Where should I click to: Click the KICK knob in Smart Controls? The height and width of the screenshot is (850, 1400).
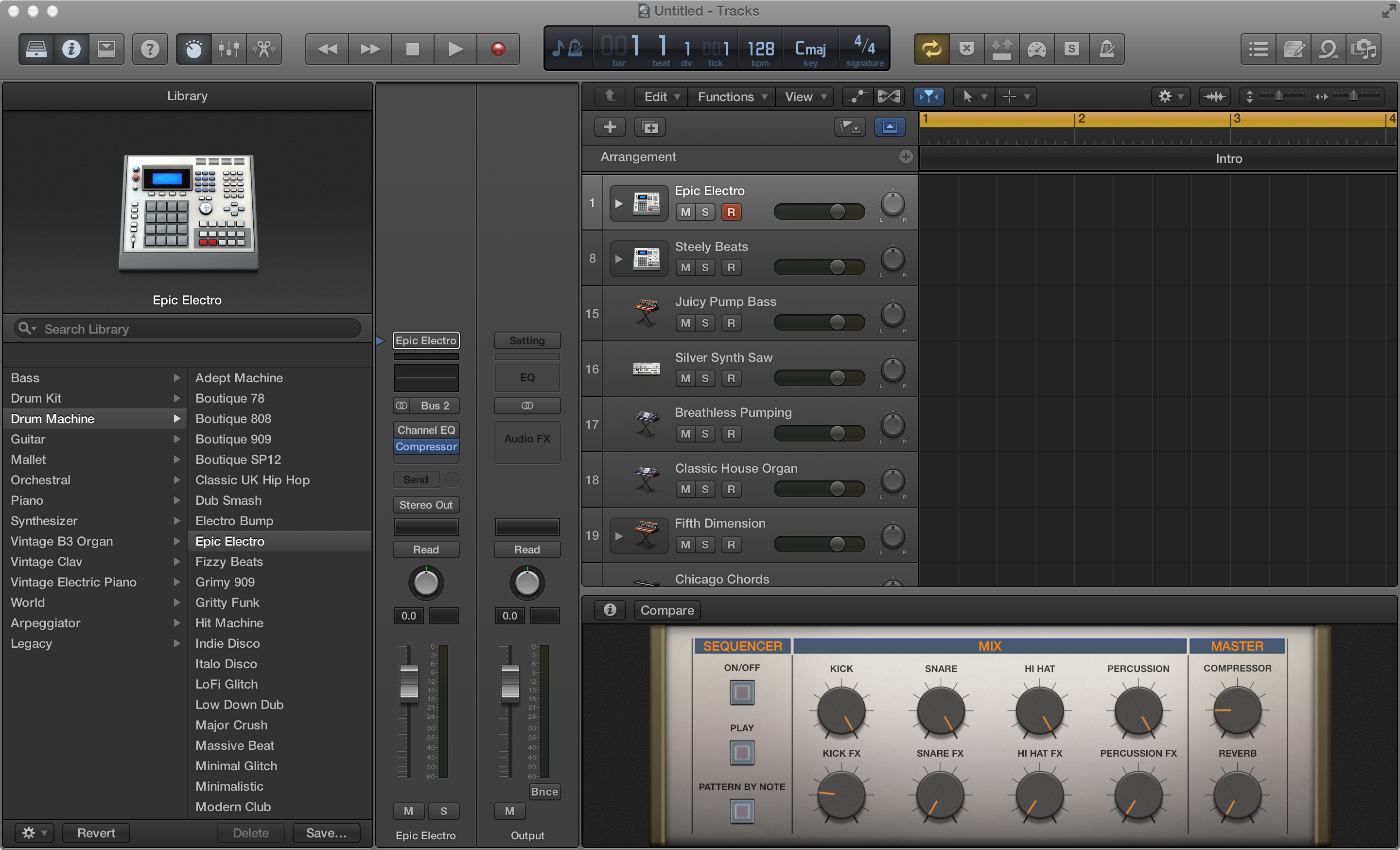point(841,711)
